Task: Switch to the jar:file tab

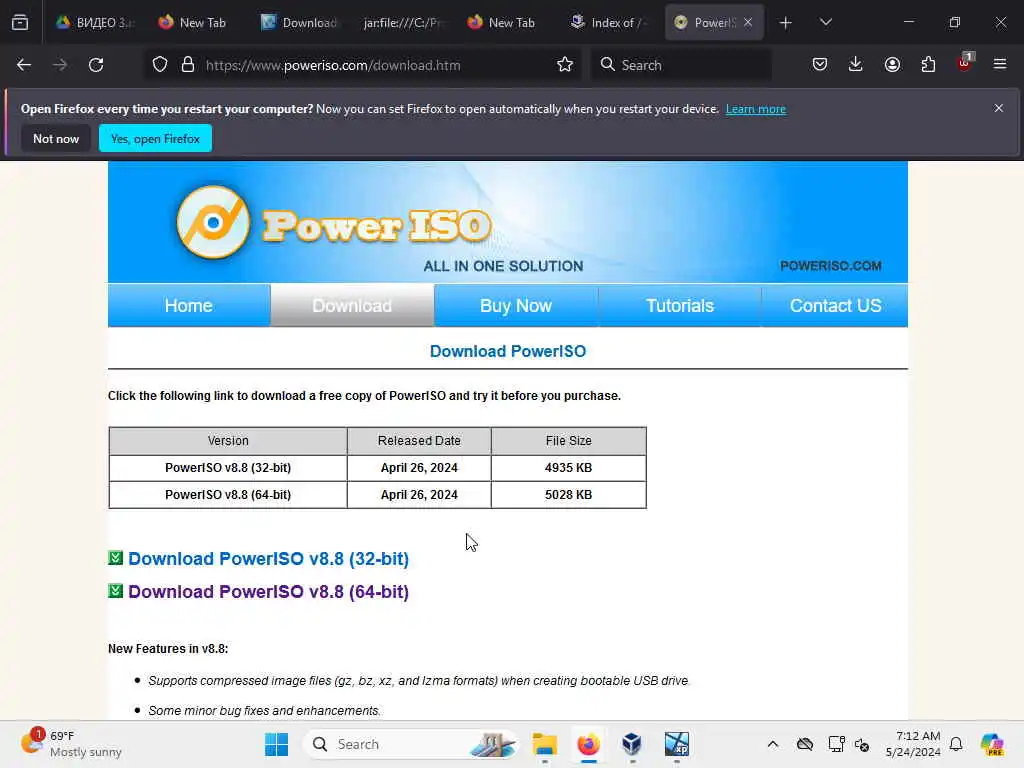Action: click(404, 23)
